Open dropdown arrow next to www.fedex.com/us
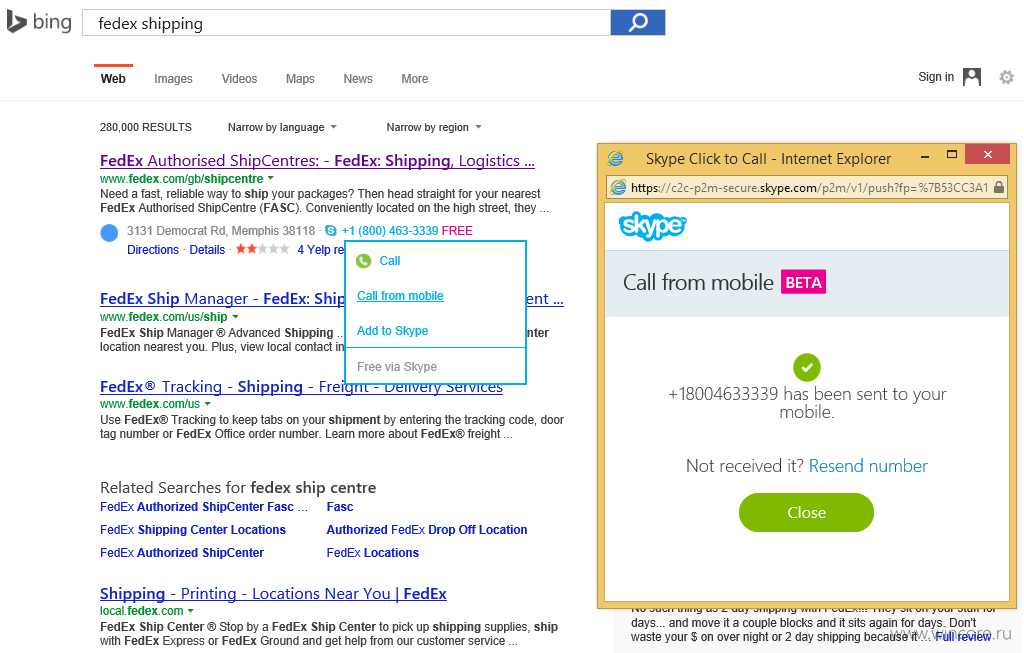Image resolution: width=1024 pixels, height=653 pixels. [208, 404]
